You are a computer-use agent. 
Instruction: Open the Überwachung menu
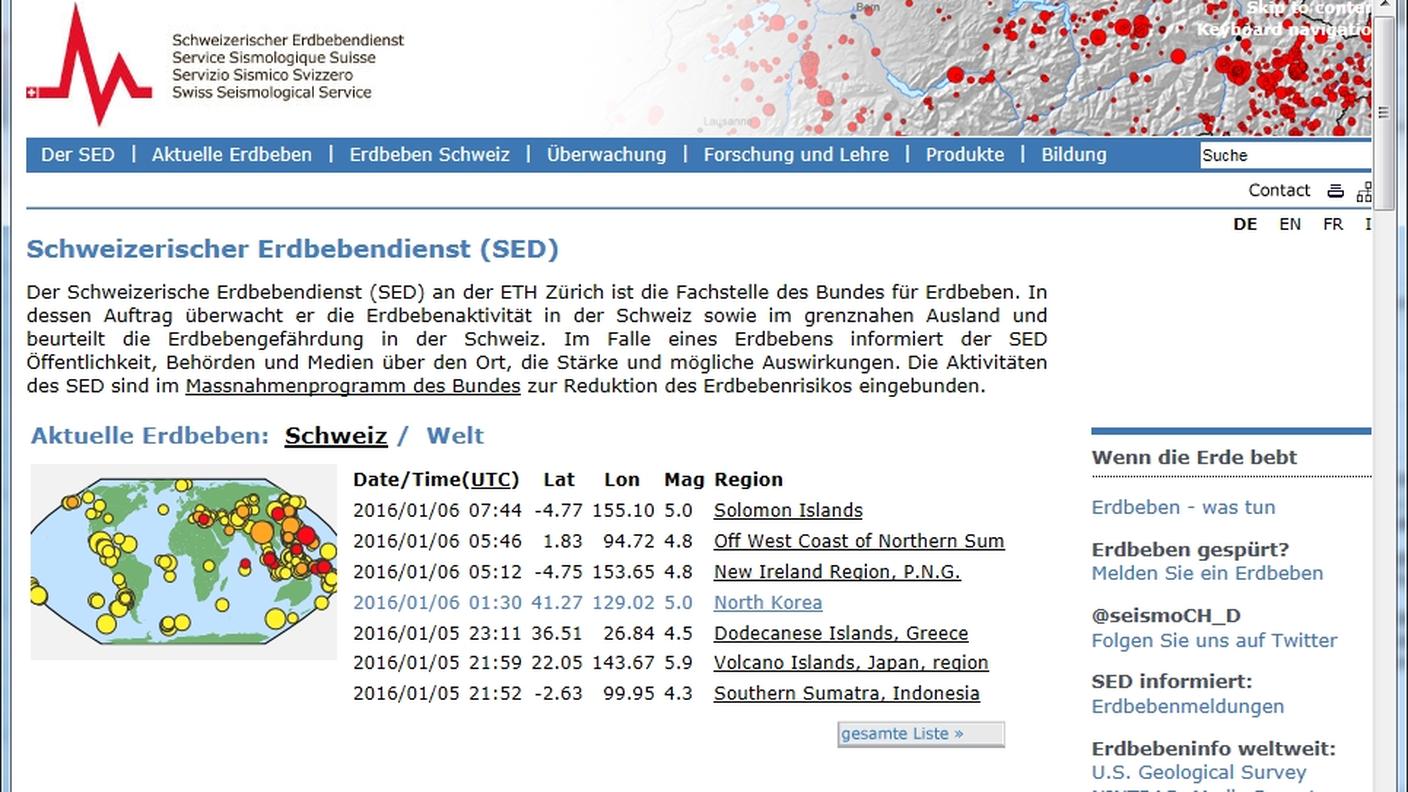pyautogui.click(x=606, y=155)
